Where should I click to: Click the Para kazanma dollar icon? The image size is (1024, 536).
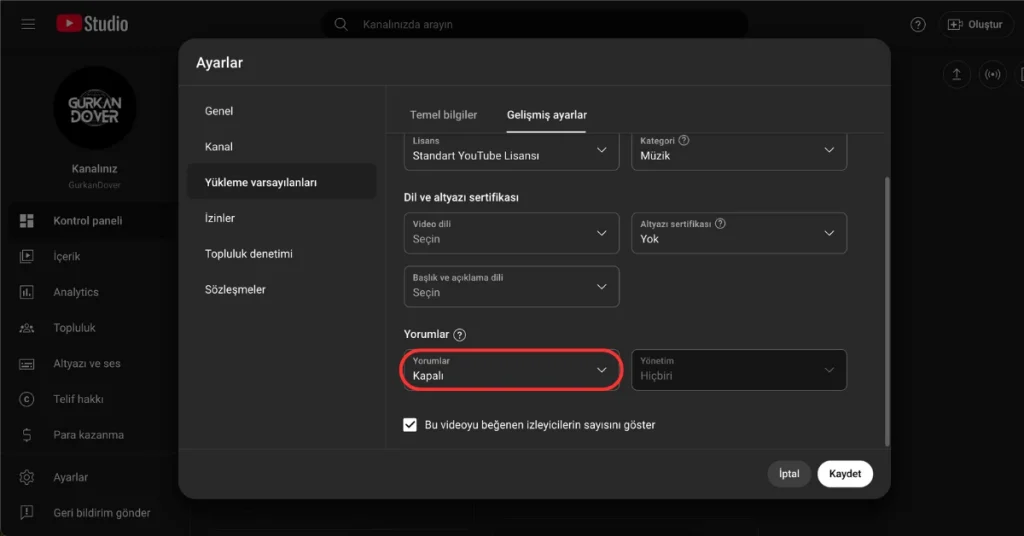[x=27, y=435]
